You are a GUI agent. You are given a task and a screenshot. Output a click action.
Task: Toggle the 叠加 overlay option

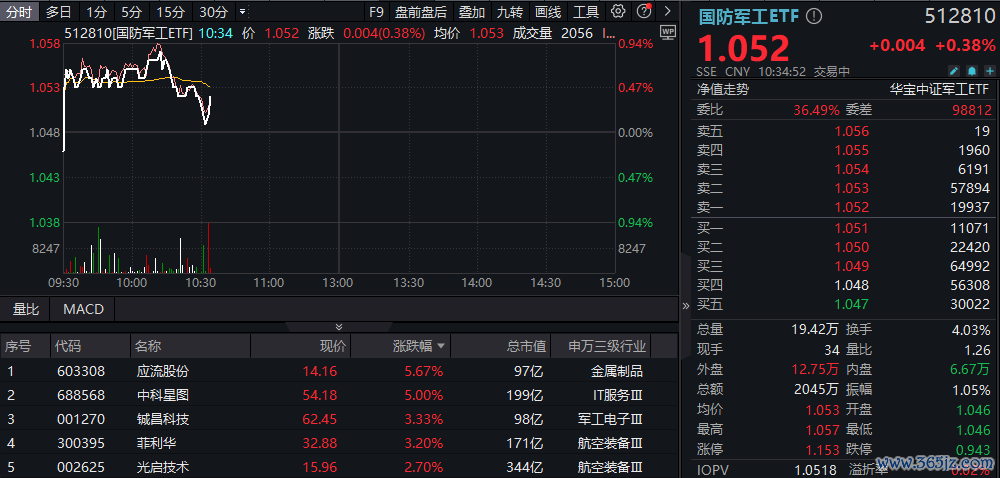tap(472, 12)
